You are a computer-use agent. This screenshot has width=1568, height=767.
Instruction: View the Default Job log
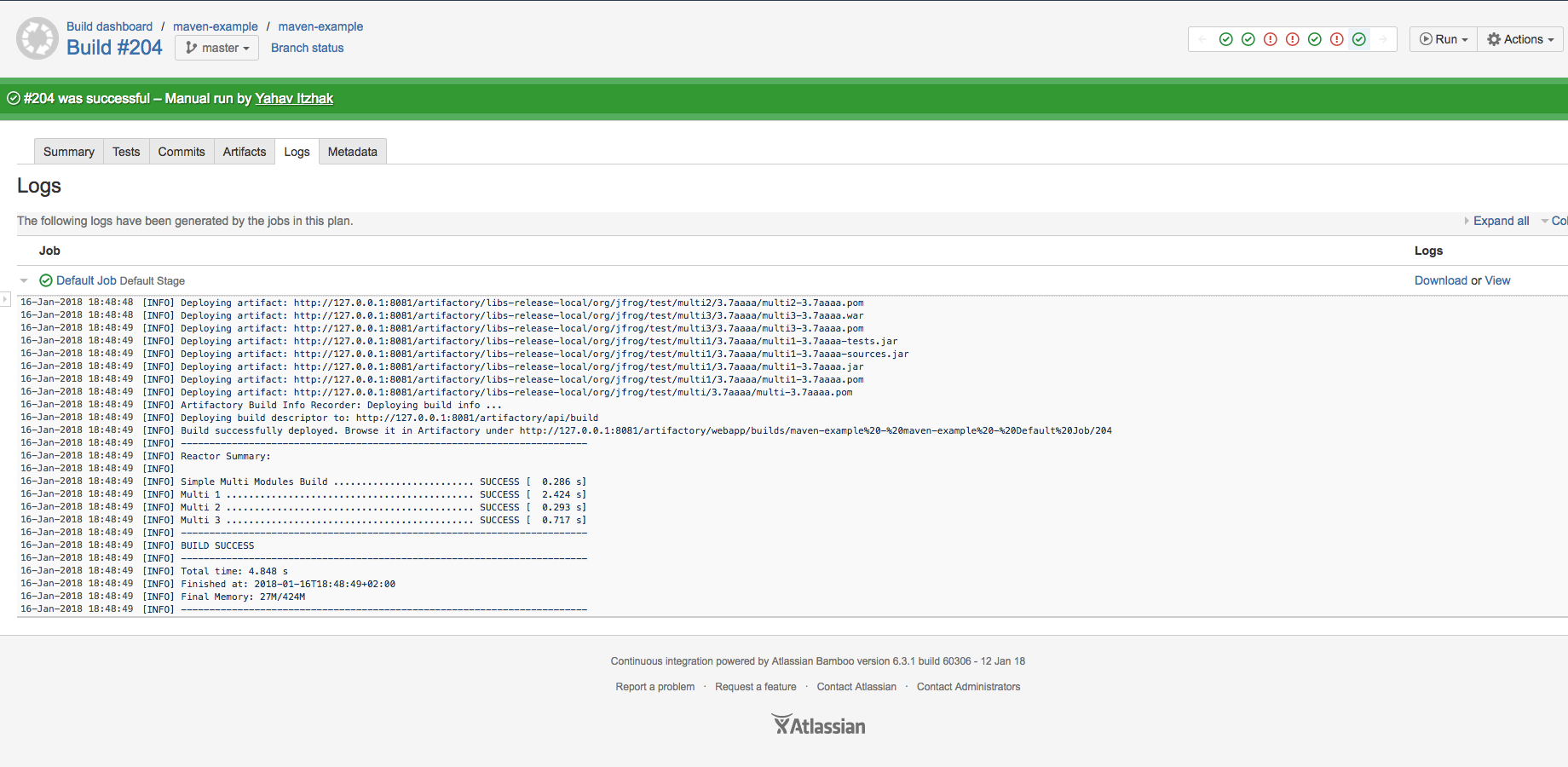[1497, 280]
